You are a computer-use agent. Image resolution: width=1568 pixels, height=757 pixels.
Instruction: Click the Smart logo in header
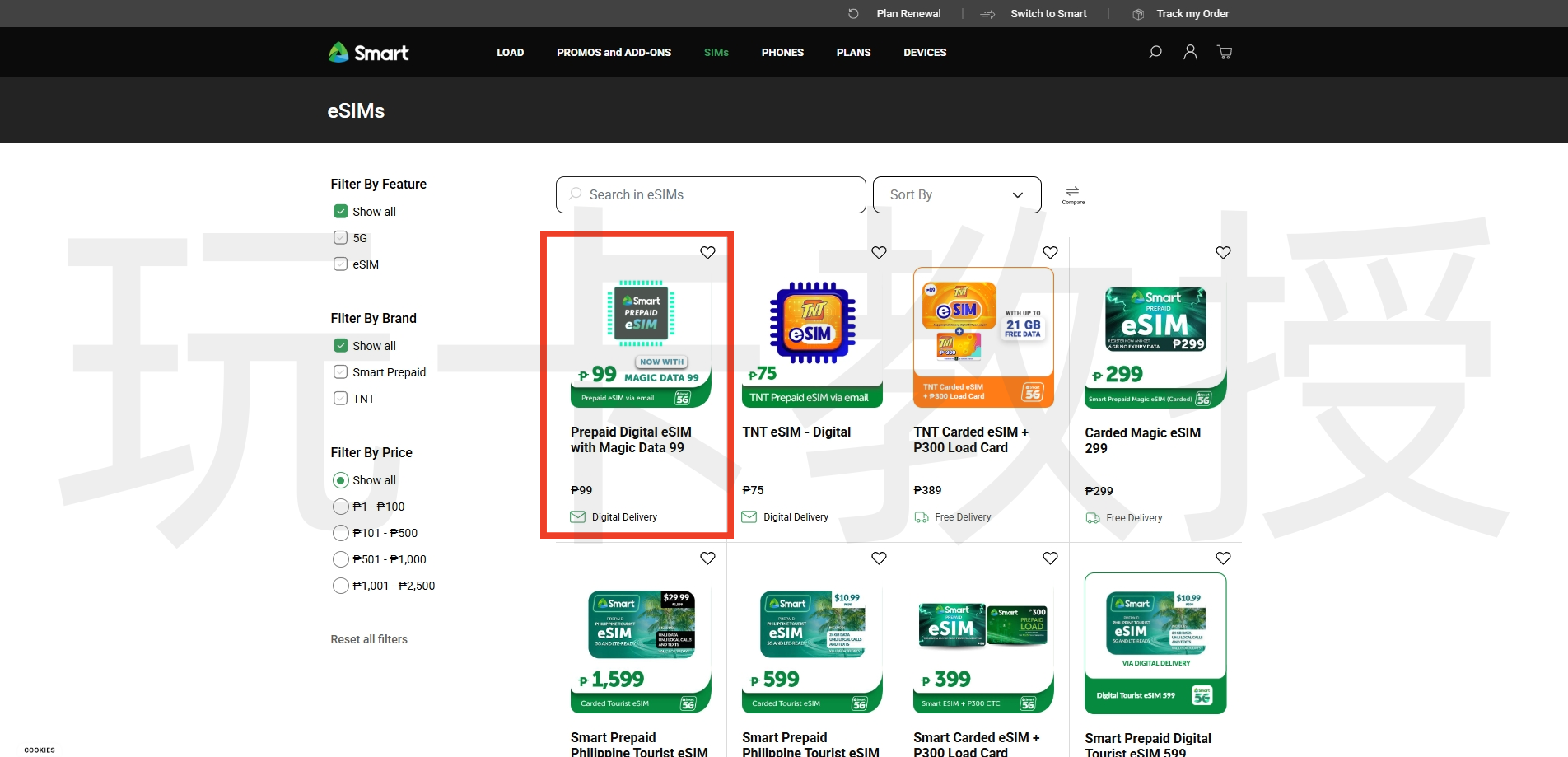tap(368, 53)
